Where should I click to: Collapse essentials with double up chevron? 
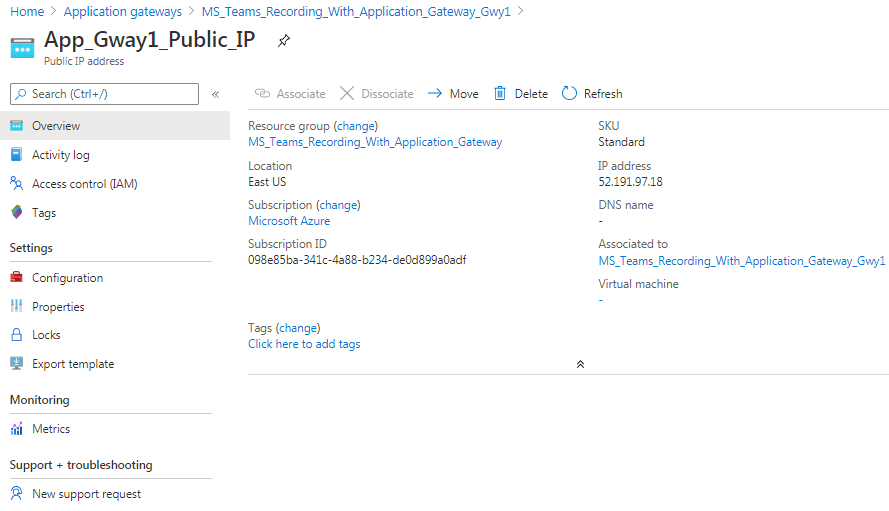[580, 364]
